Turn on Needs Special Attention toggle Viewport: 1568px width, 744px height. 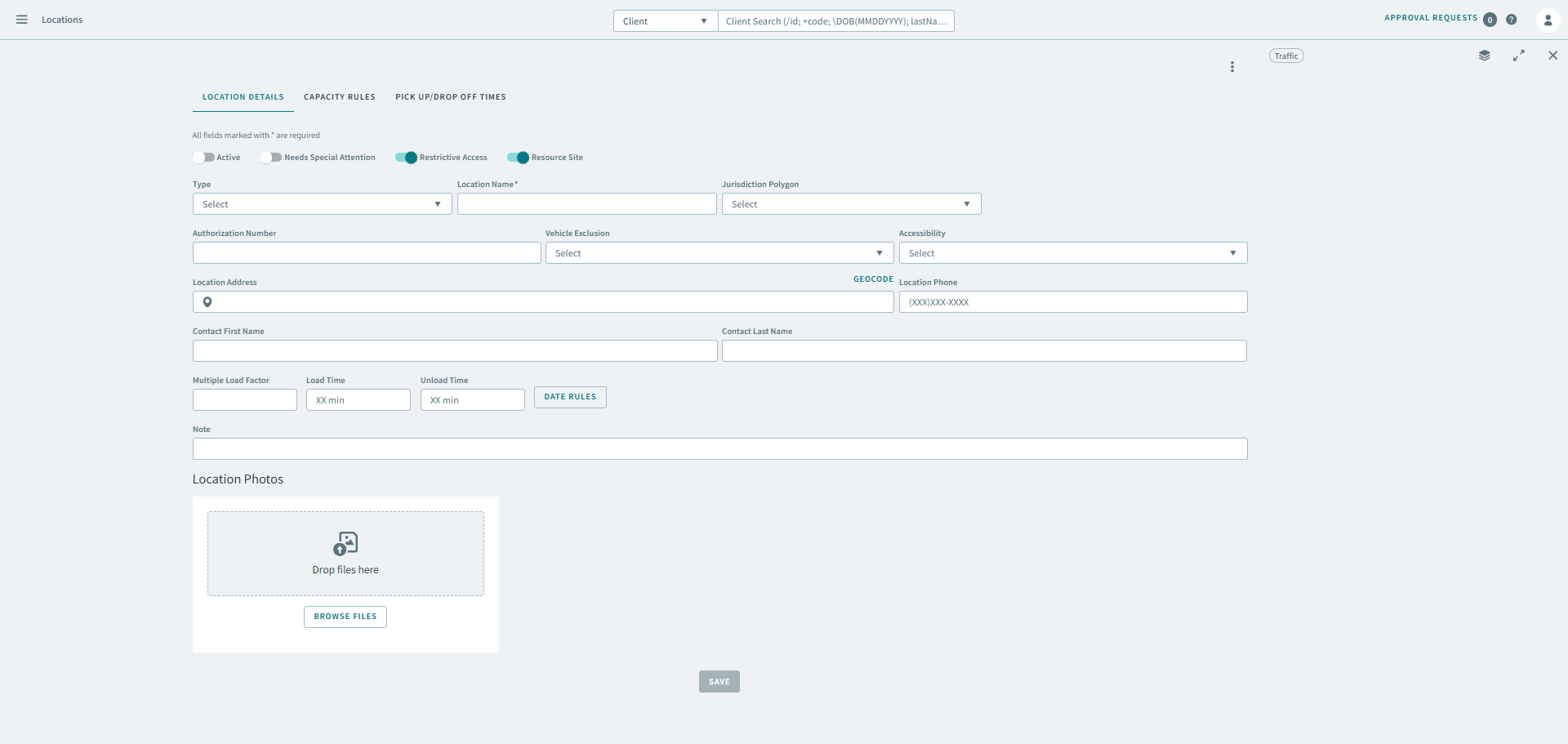click(271, 158)
